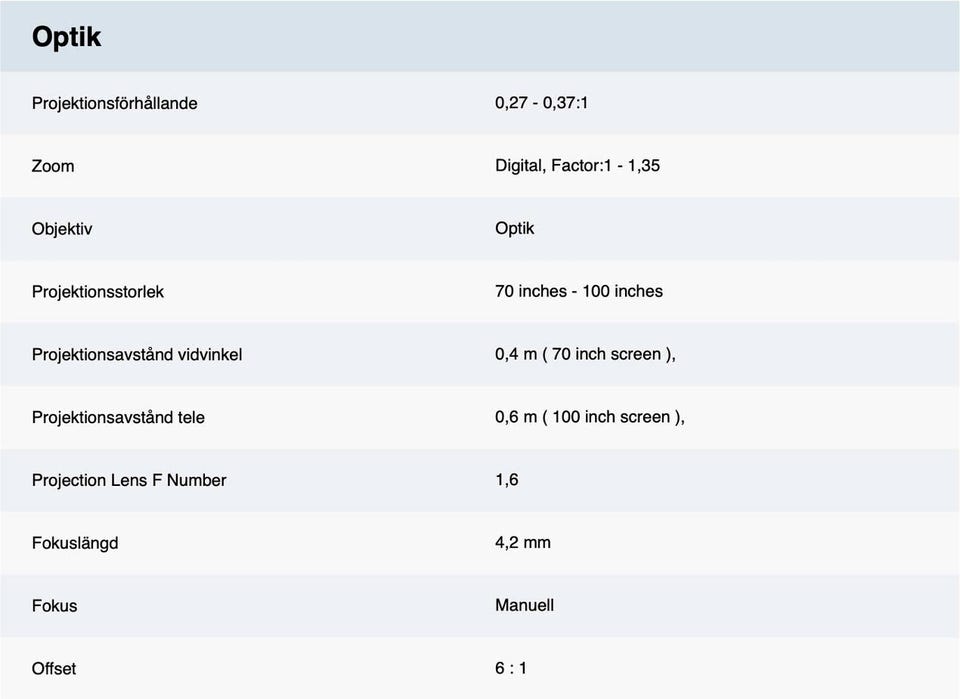Click the Projektionsavstånd tele label
Screen dimensions: 960x699
click(x=118, y=417)
